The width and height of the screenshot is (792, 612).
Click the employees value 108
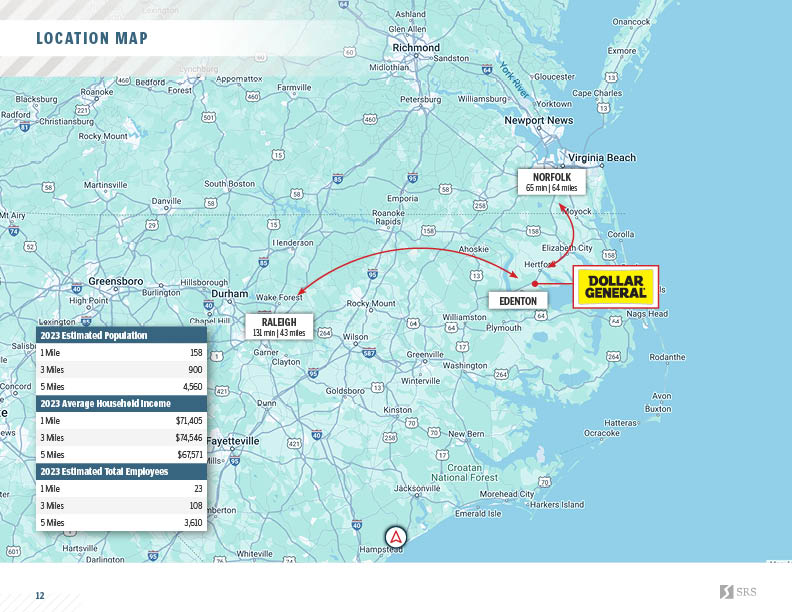(x=196, y=505)
